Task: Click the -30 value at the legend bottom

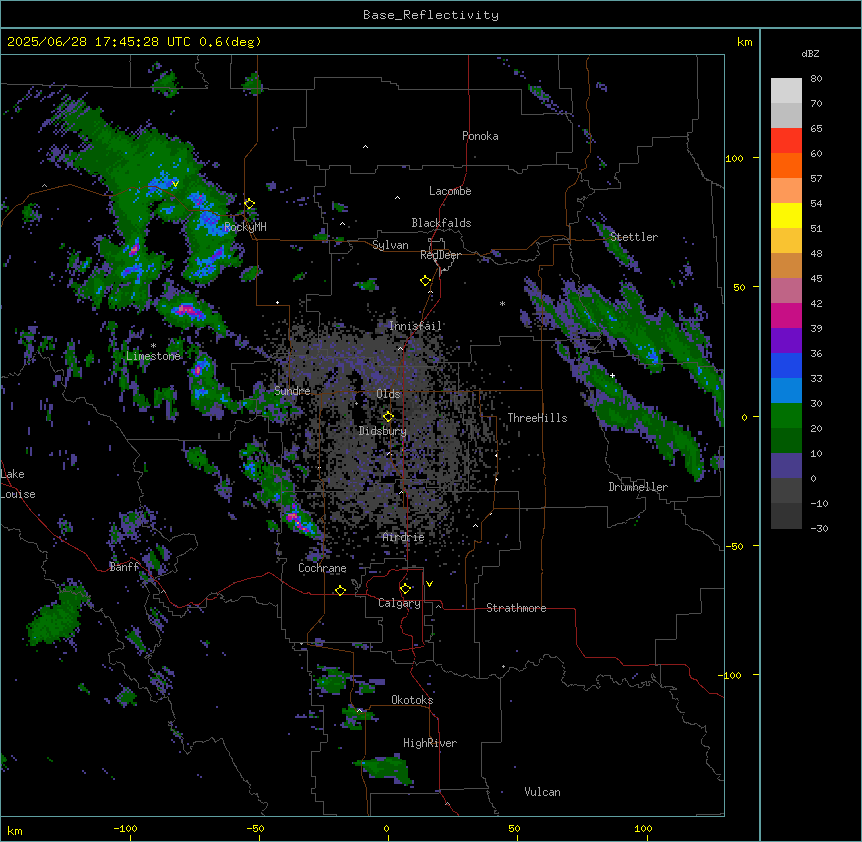Action: 819,529
